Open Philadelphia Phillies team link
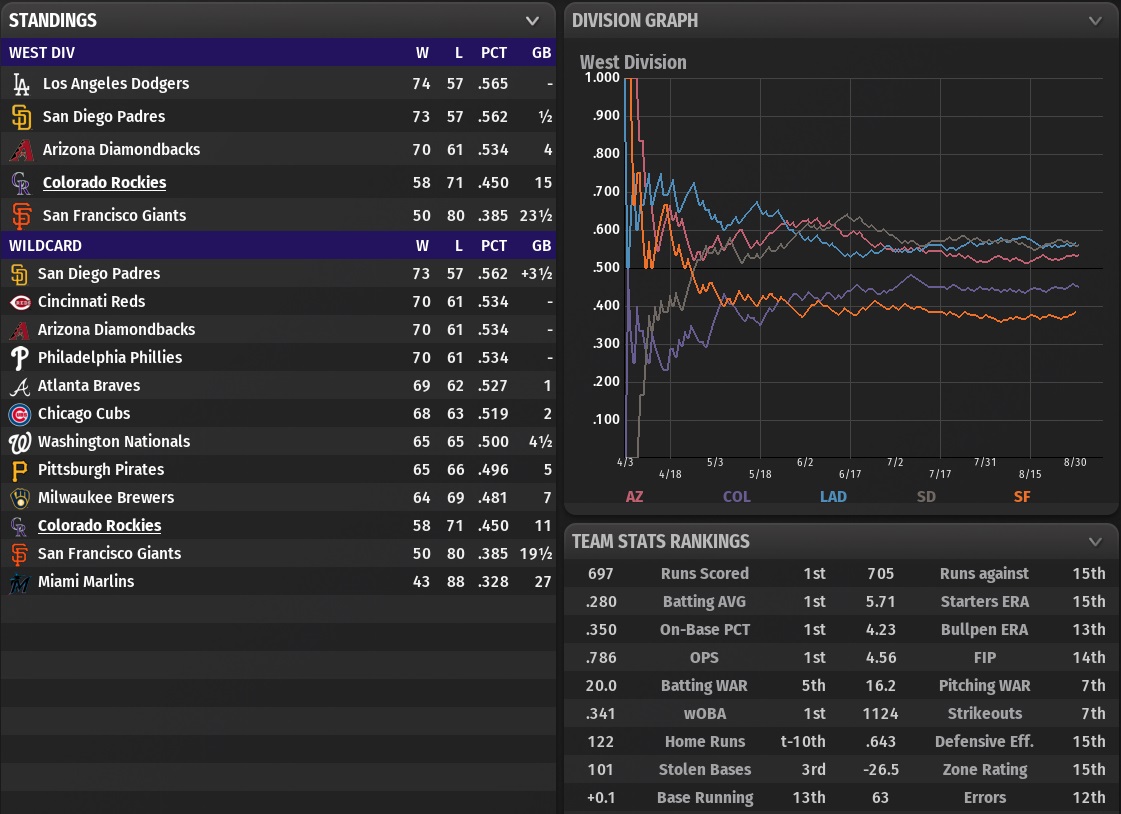 pyautogui.click(x=110, y=357)
